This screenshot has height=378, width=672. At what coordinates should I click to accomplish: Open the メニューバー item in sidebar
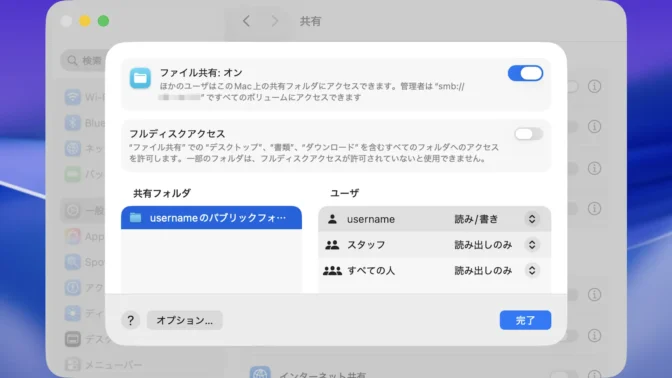tap(103, 365)
